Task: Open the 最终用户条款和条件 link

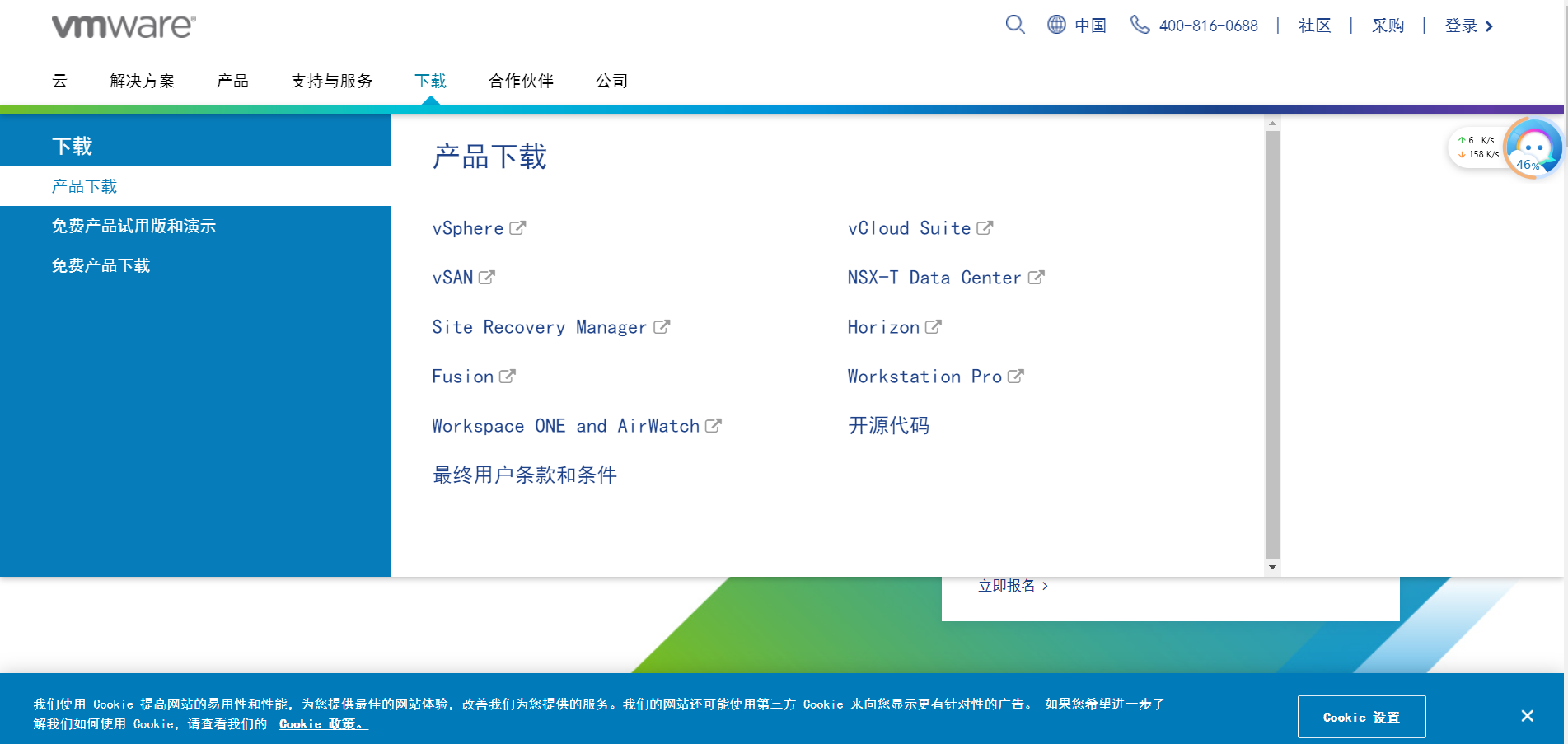Action: [525, 475]
